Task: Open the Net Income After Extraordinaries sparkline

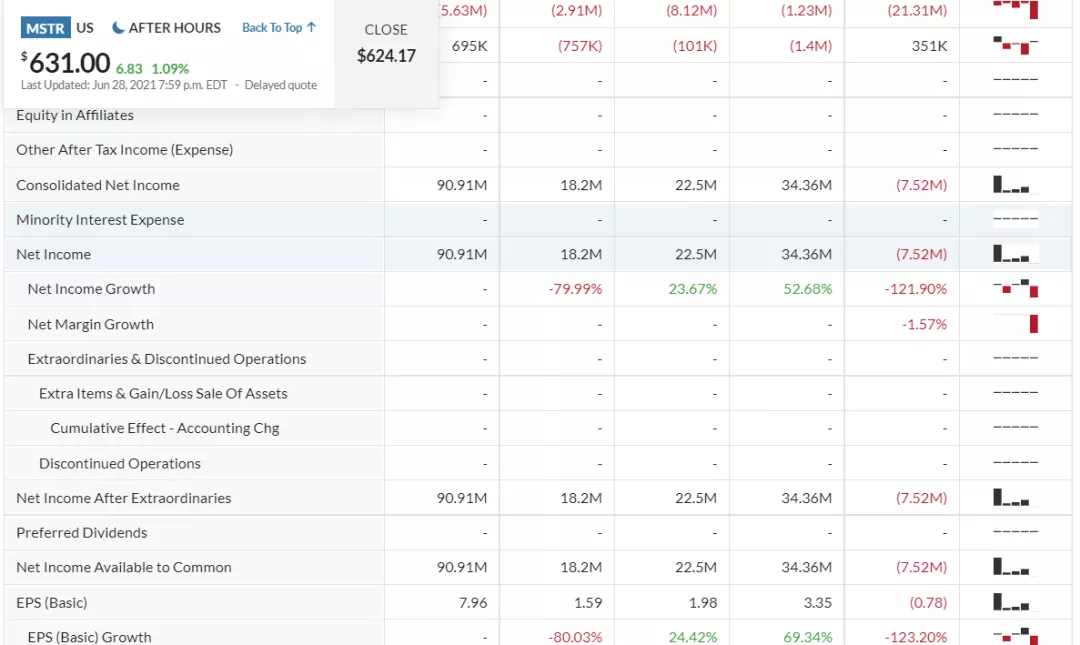Action: [1015, 498]
